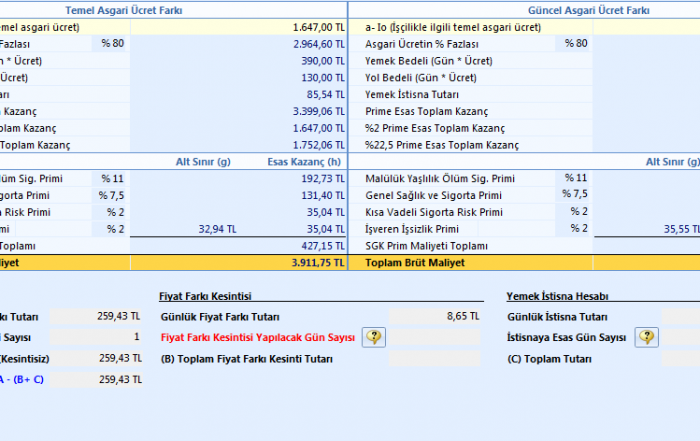
Task: Click the Toplam Brüt Maliyet row label
Action: tap(413, 263)
